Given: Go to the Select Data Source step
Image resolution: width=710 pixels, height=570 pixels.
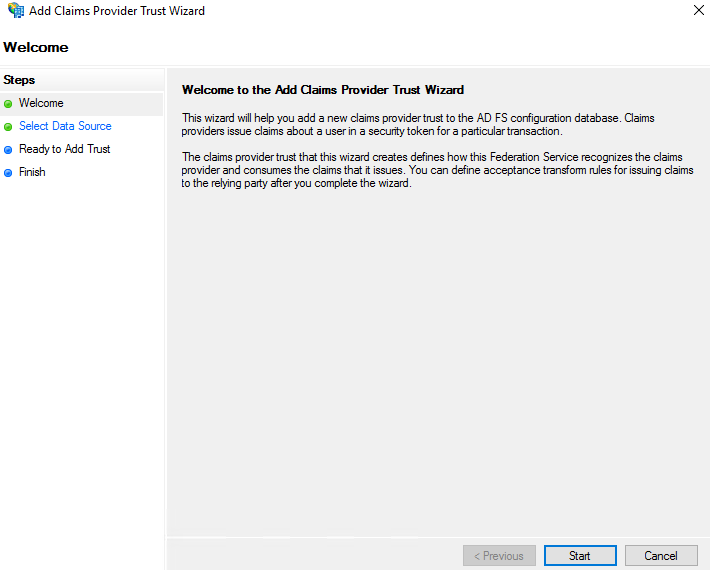Looking at the screenshot, I should tap(65, 126).
